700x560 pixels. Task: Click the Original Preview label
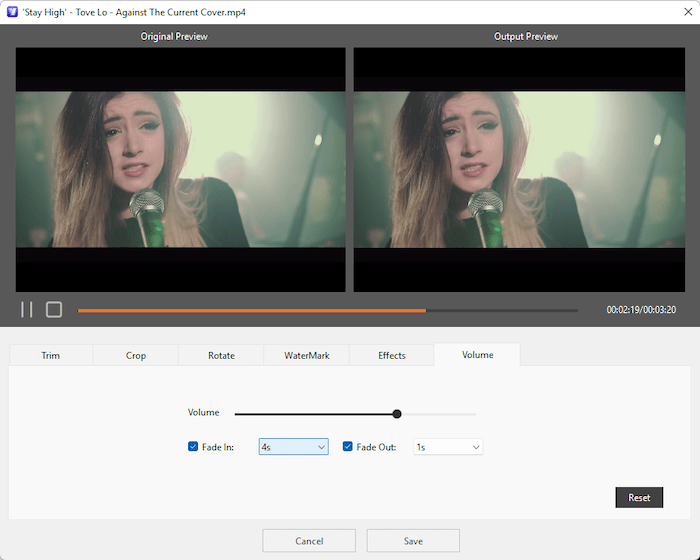(174, 36)
